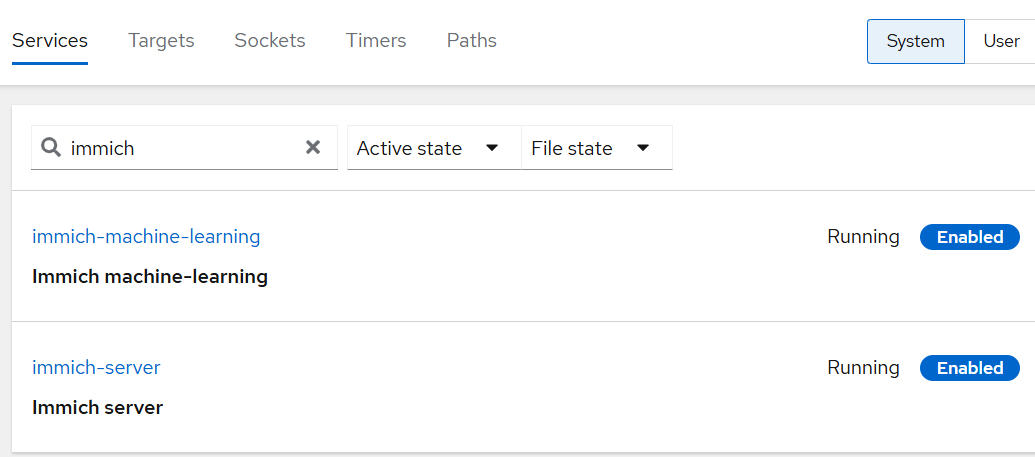Switch to User services view
1035x457 pixels.
[x=1001, y=41]
